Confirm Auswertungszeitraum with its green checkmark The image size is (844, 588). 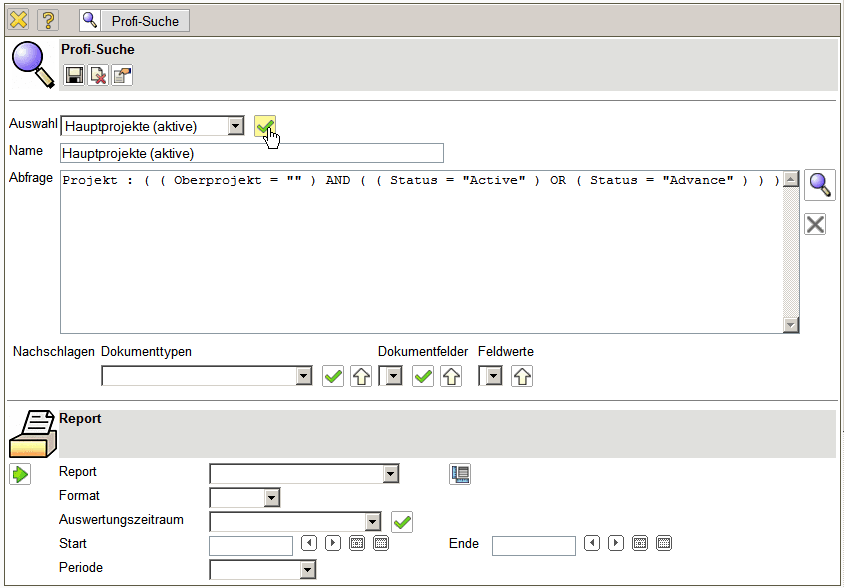(402, 521)
